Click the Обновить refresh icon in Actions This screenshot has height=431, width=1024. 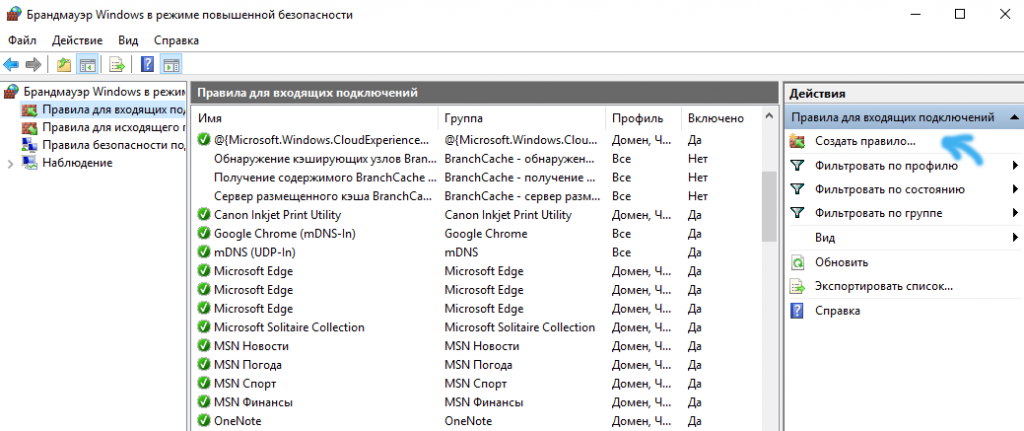(x=797, y=263)
